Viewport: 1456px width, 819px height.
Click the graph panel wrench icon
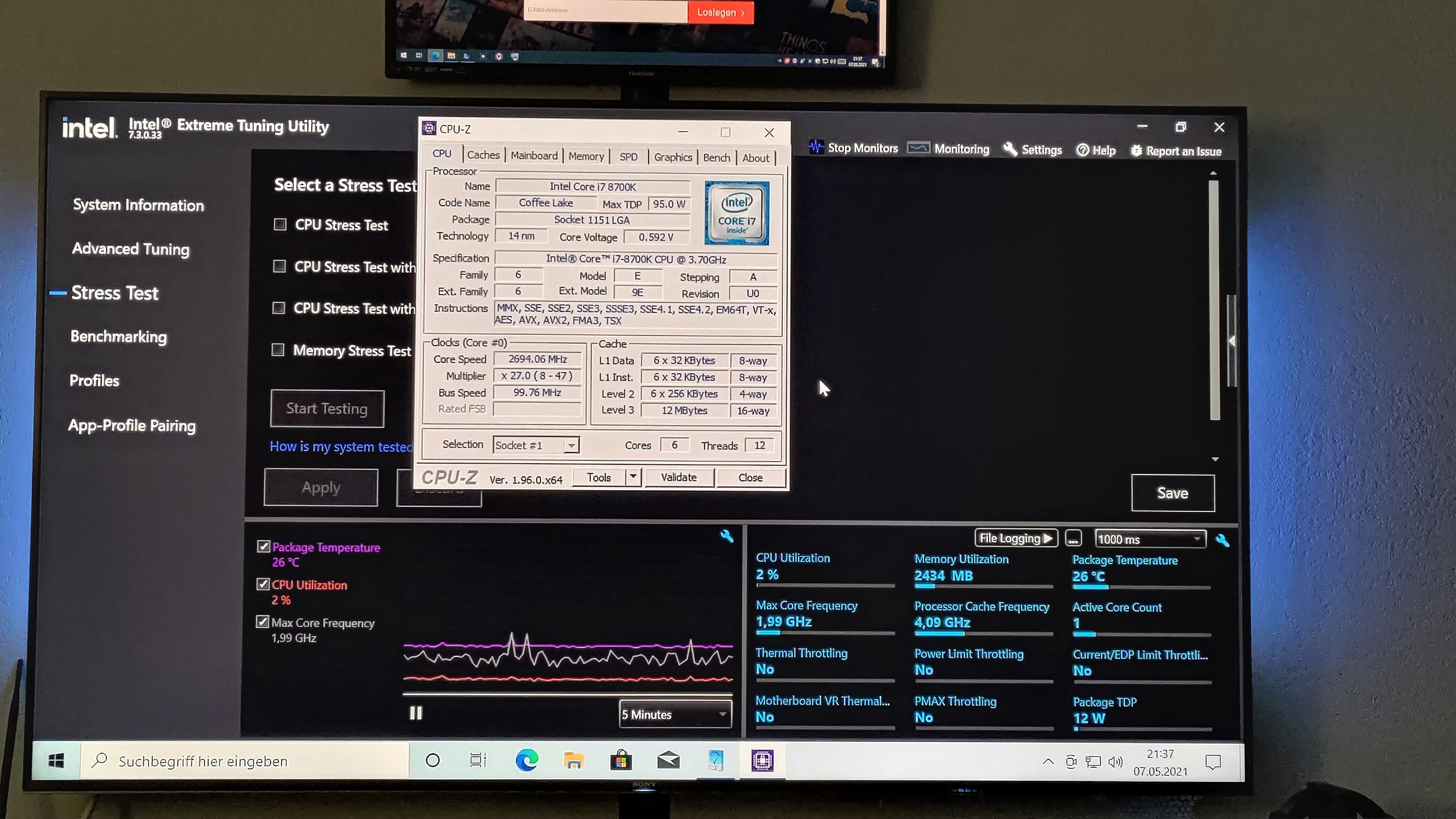coord(727,536)
